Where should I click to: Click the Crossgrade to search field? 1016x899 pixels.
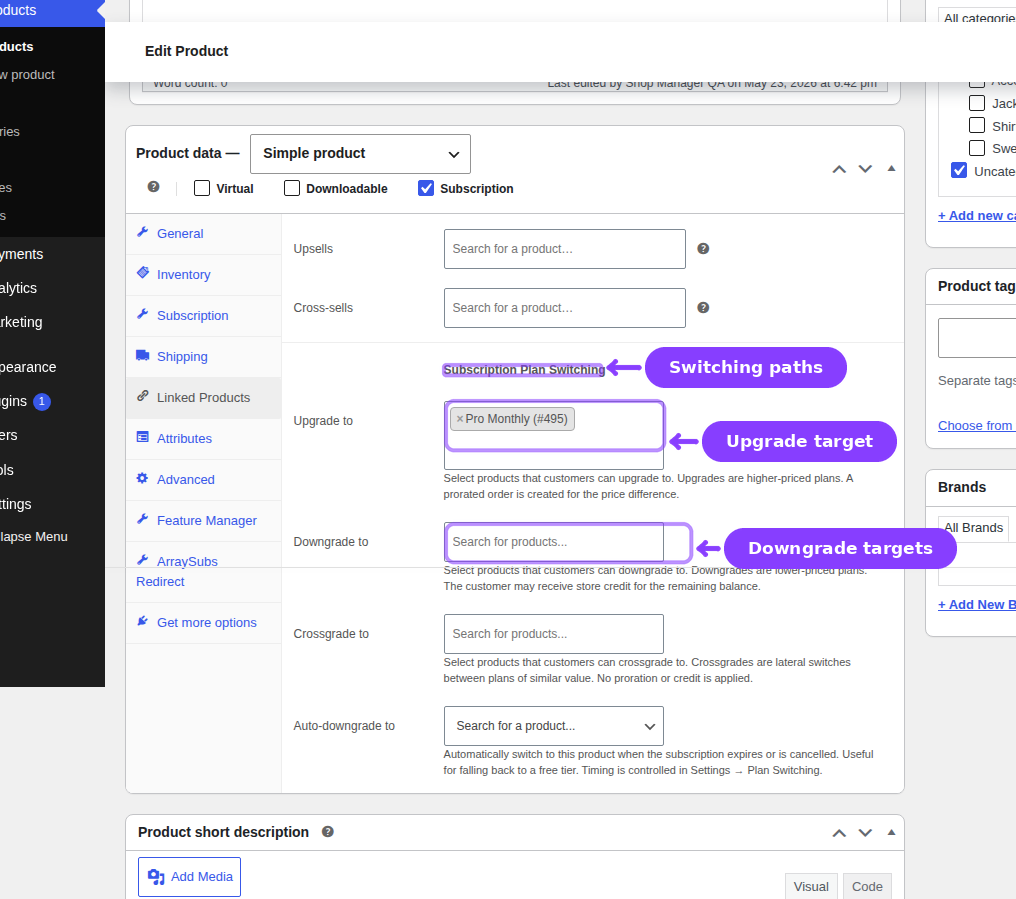click(554, 634)
